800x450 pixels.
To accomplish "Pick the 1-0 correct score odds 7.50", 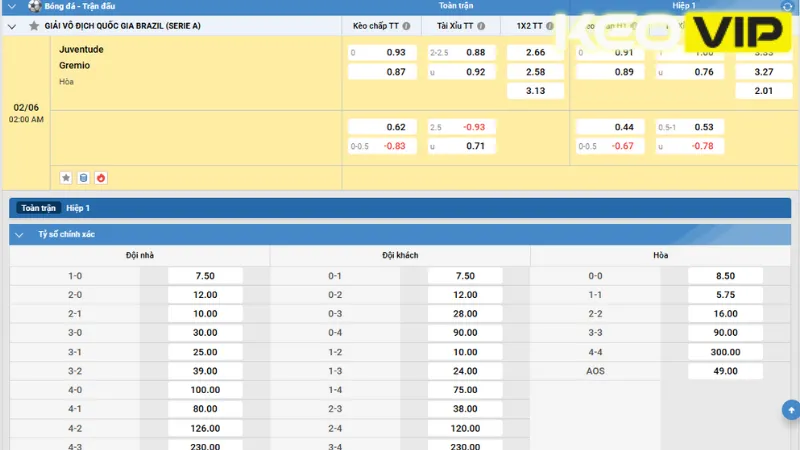I will 205,276.
